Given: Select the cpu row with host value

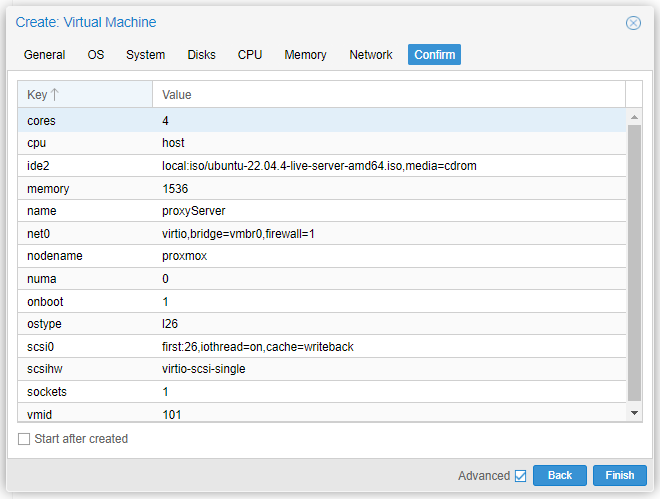Looking at the screenshot, I should pyautogui.click(x=322, y=143).
